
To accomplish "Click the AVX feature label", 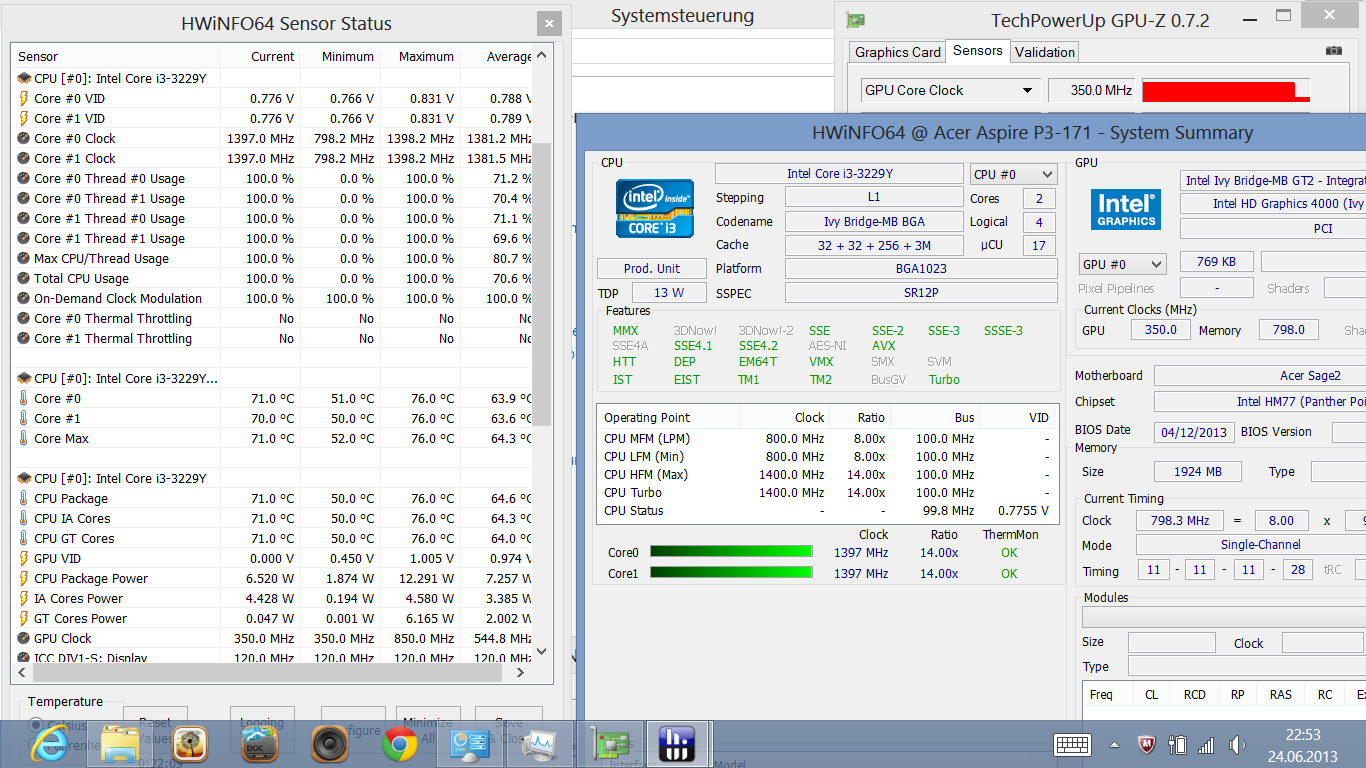I will point(884,345).
